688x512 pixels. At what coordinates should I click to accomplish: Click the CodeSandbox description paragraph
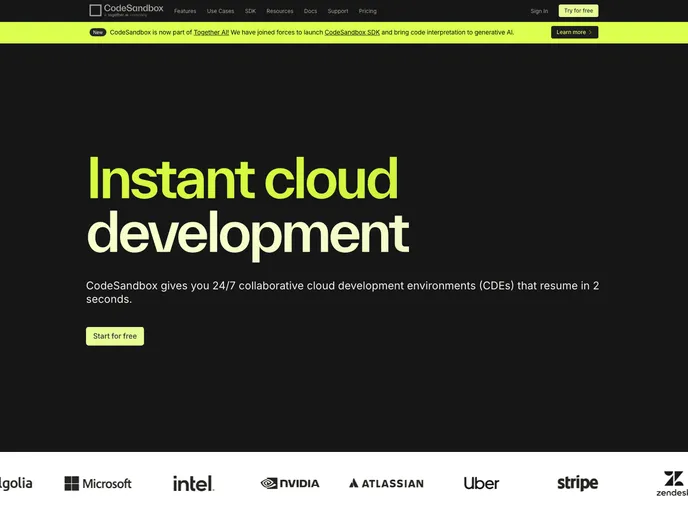pyautogui.click(x=342, y=292)
